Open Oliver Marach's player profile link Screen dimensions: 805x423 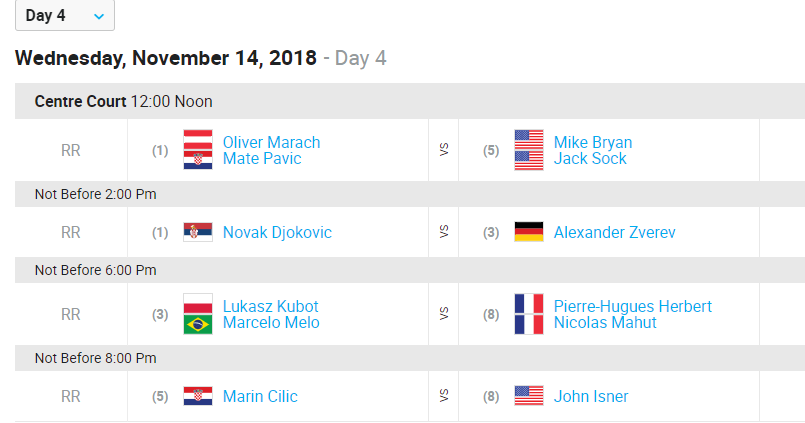pyautogui.click(x=272, y=142)
